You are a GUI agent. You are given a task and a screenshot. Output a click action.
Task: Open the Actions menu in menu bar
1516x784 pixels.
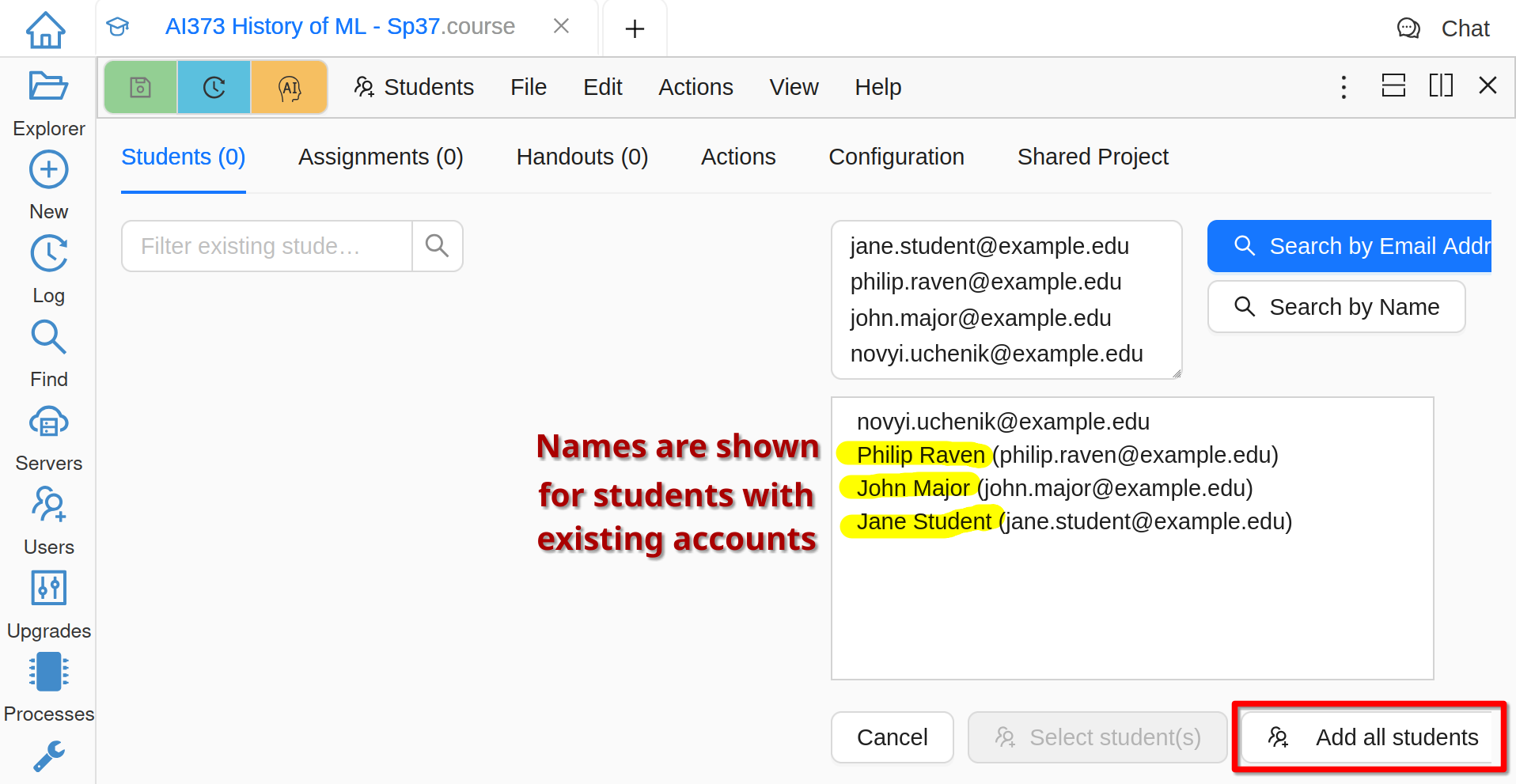tap(695, 87)
